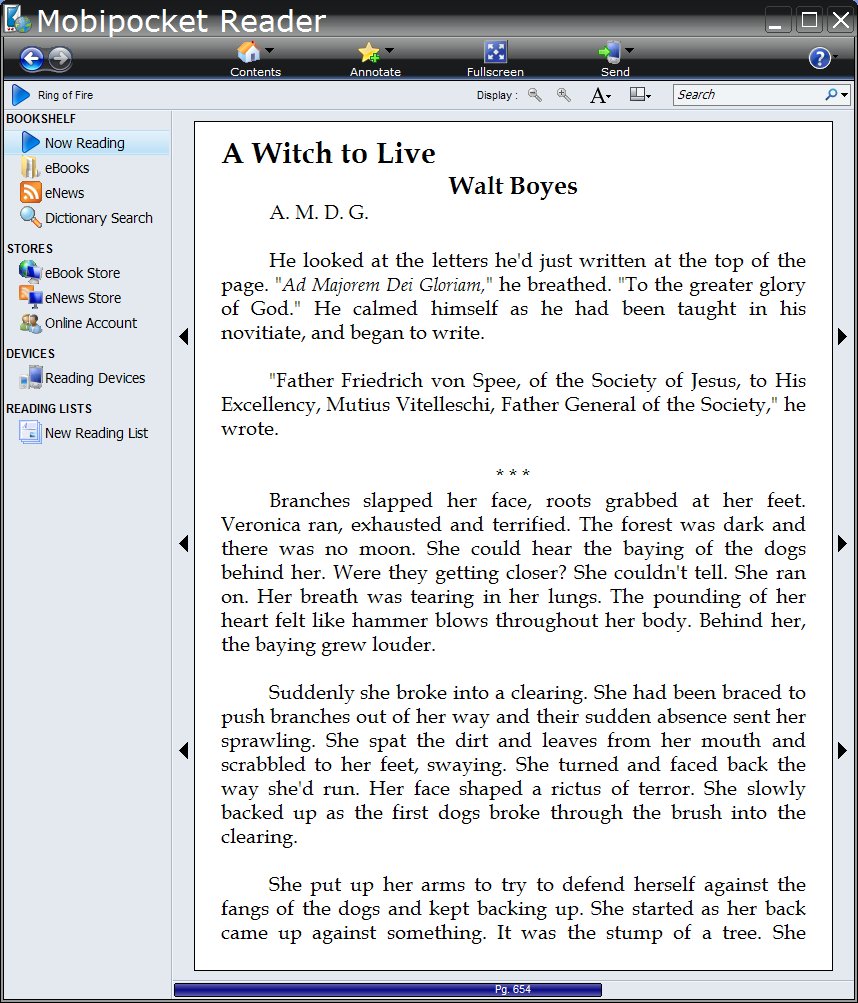Open the Help question mark icon
Screen dimensions: 858x1003
[x=819, y=58]
